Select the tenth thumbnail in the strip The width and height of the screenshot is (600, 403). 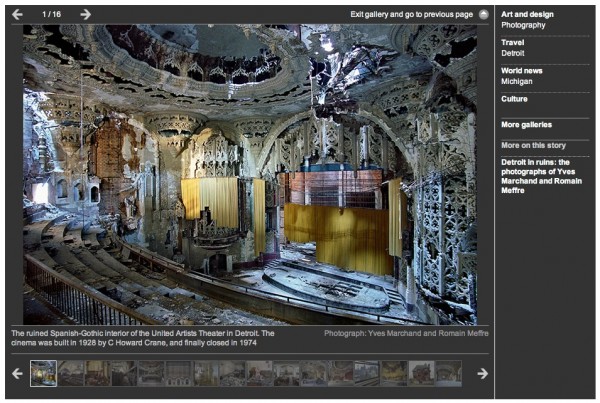[x=286, y=373]
